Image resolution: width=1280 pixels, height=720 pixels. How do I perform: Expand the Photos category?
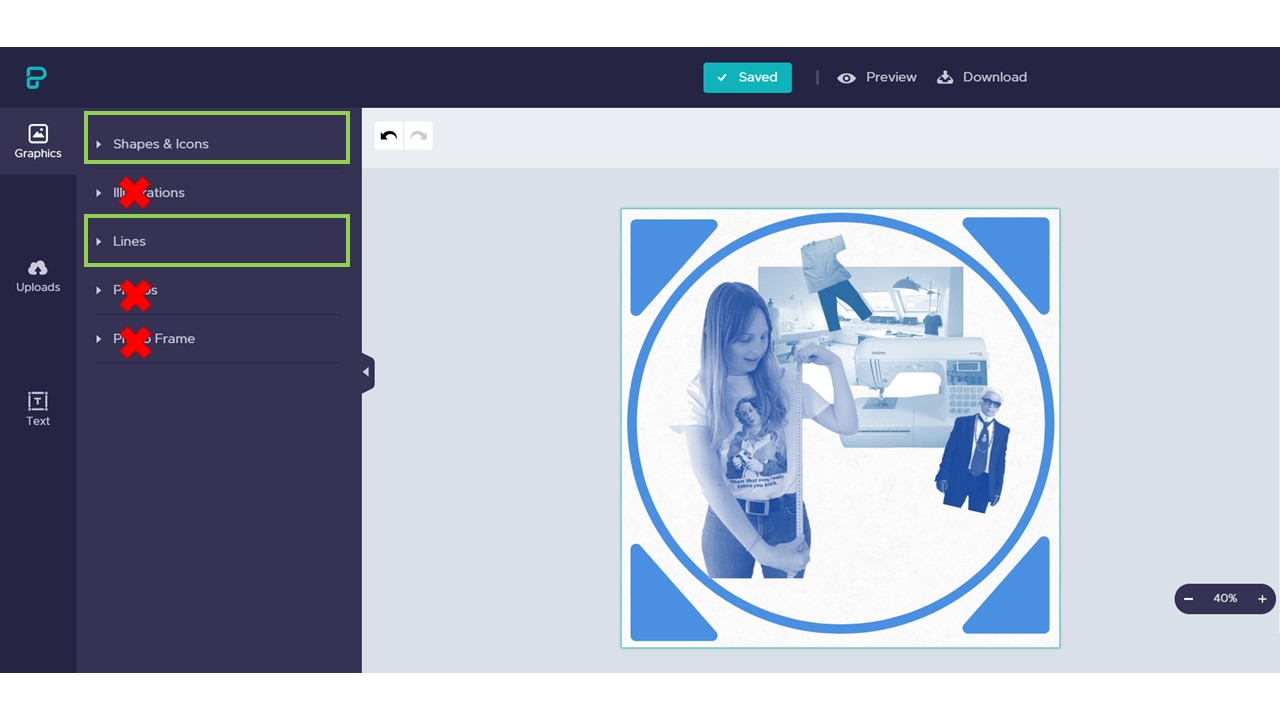tap(135, 290)
